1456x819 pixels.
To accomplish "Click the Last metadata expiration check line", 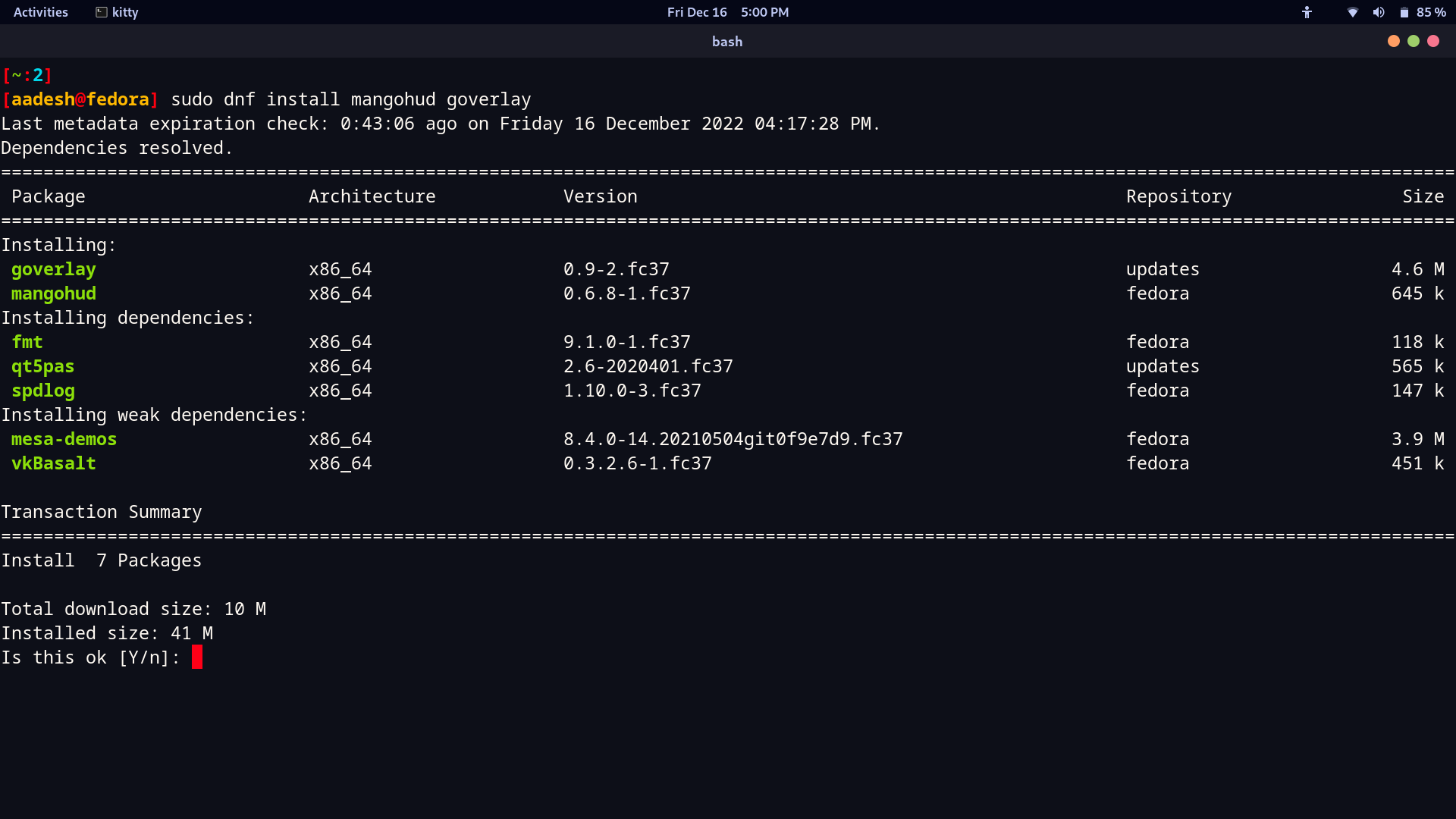I will [441, 124].
